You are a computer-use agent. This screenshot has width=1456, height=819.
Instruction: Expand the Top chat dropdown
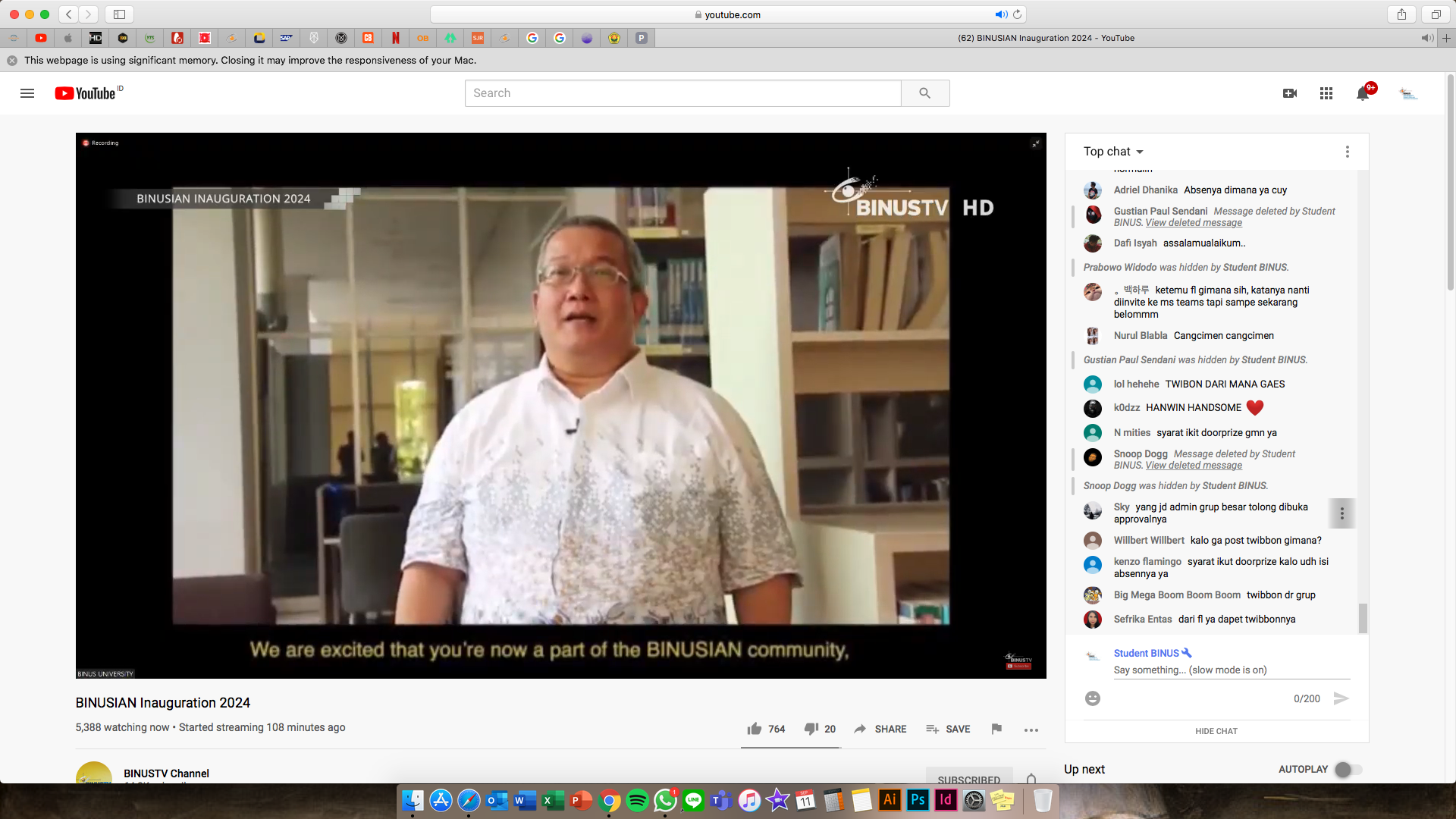click(x=1113, y=152)
